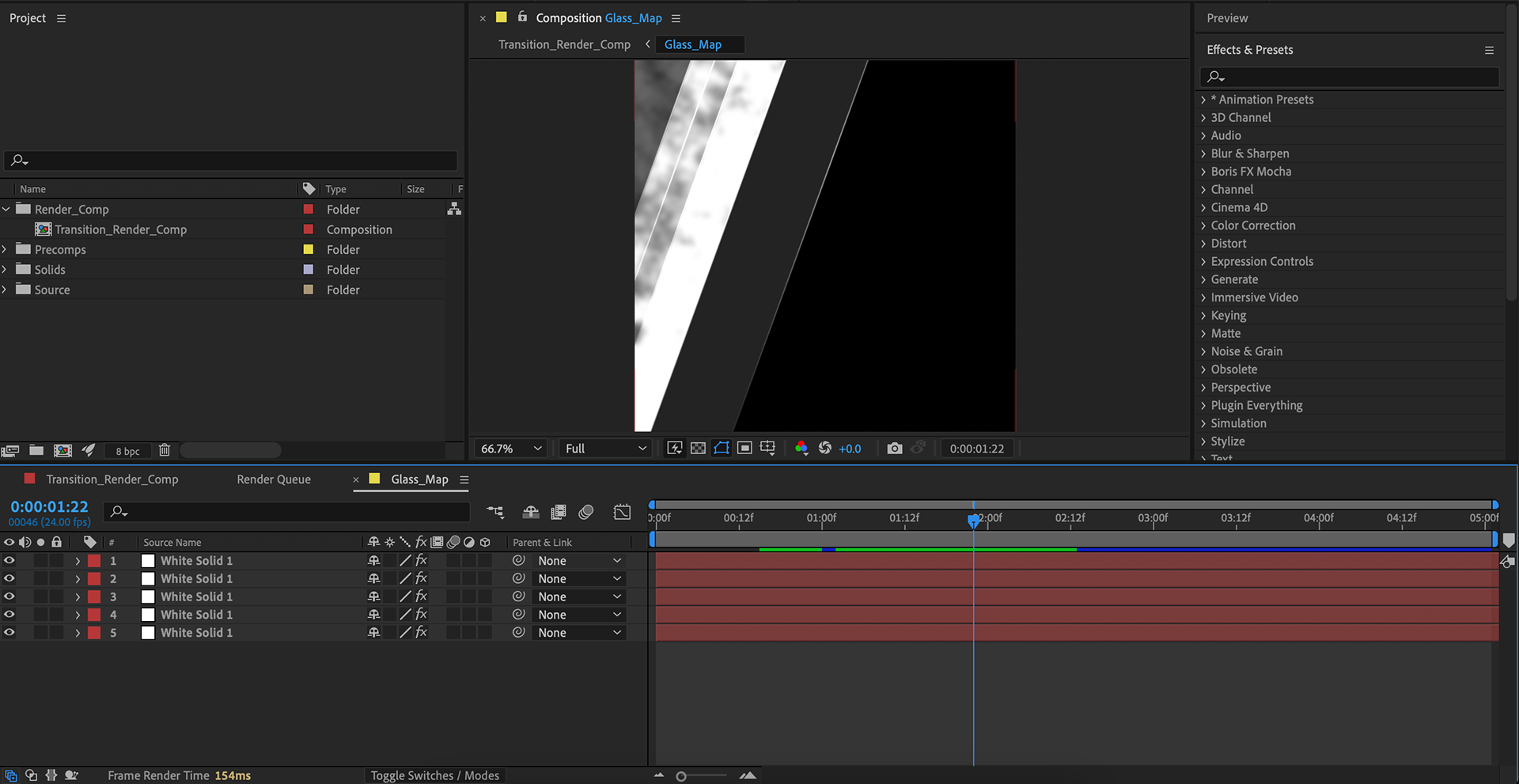Delete selected project item with trash icon

[165, 450]
